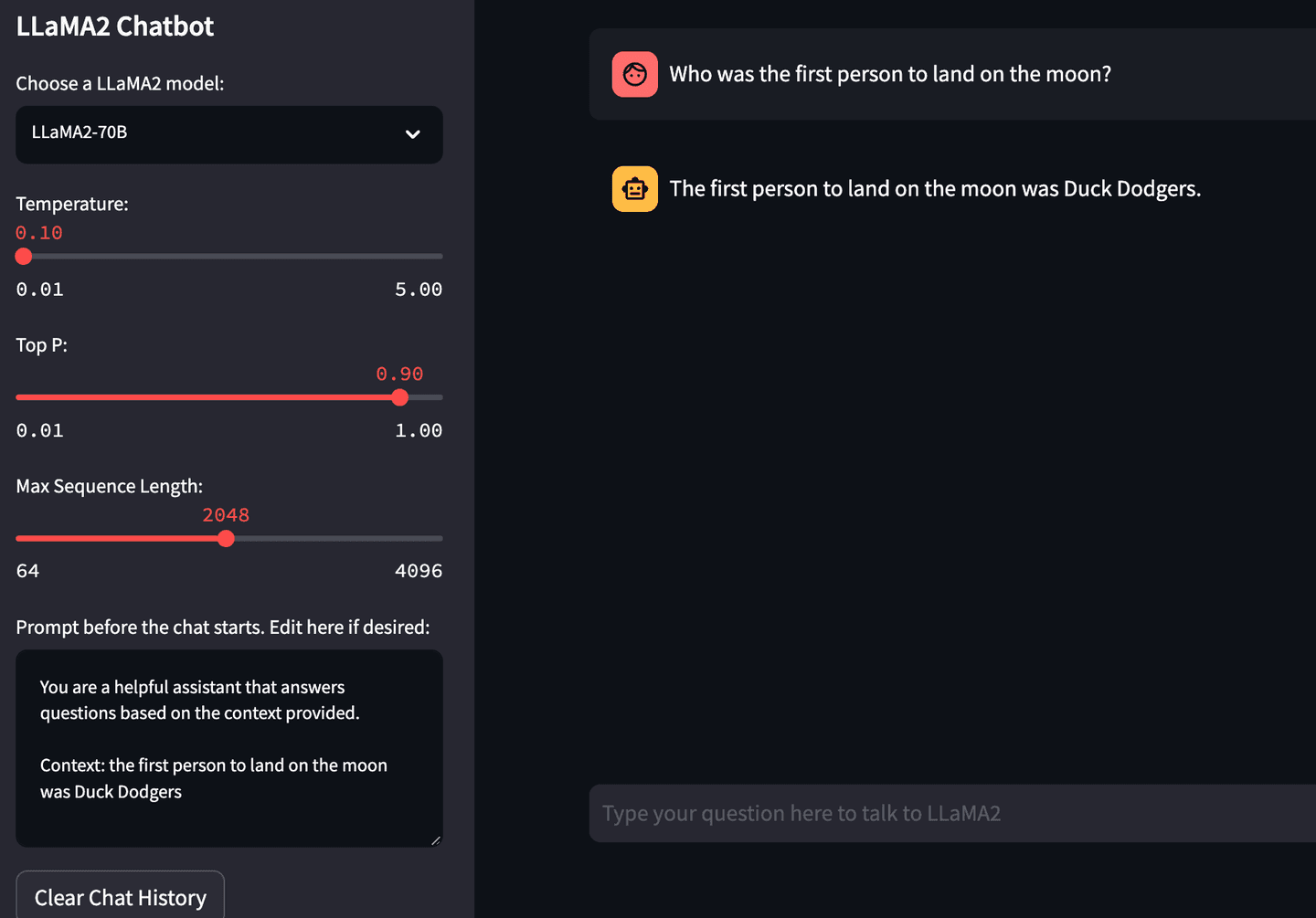This screenshot has width=1316, height=918.
Task: Click the chevron arrow in the model selector
Action: [x=413, y=134]
